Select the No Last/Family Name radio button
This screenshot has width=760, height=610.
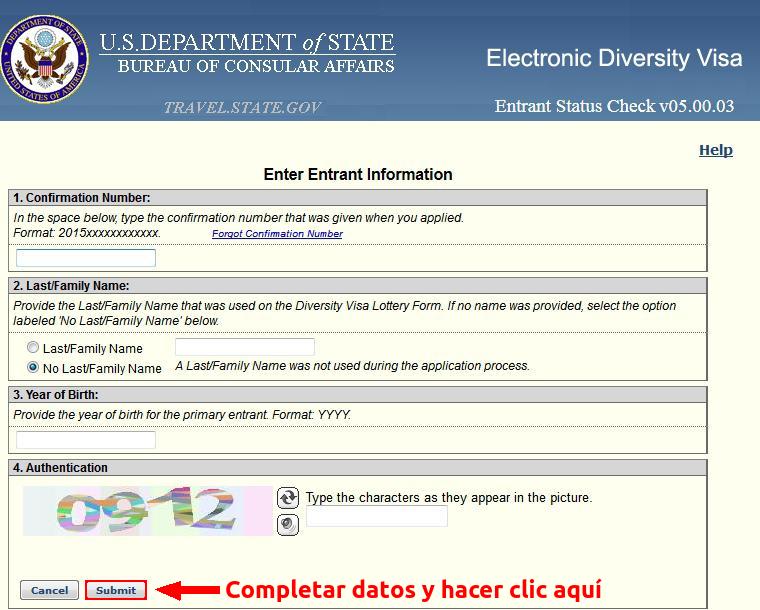32,367
